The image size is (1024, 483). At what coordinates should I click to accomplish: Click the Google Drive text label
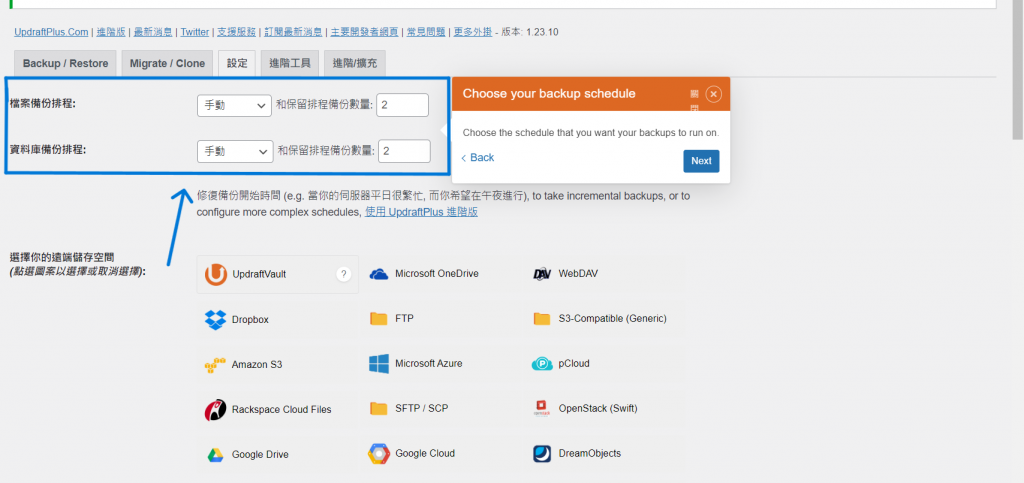coord(260,455)
